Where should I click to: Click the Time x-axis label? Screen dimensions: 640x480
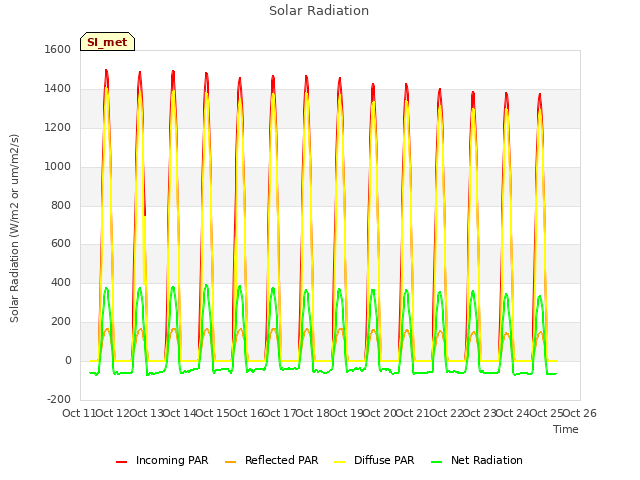(566, 429)
